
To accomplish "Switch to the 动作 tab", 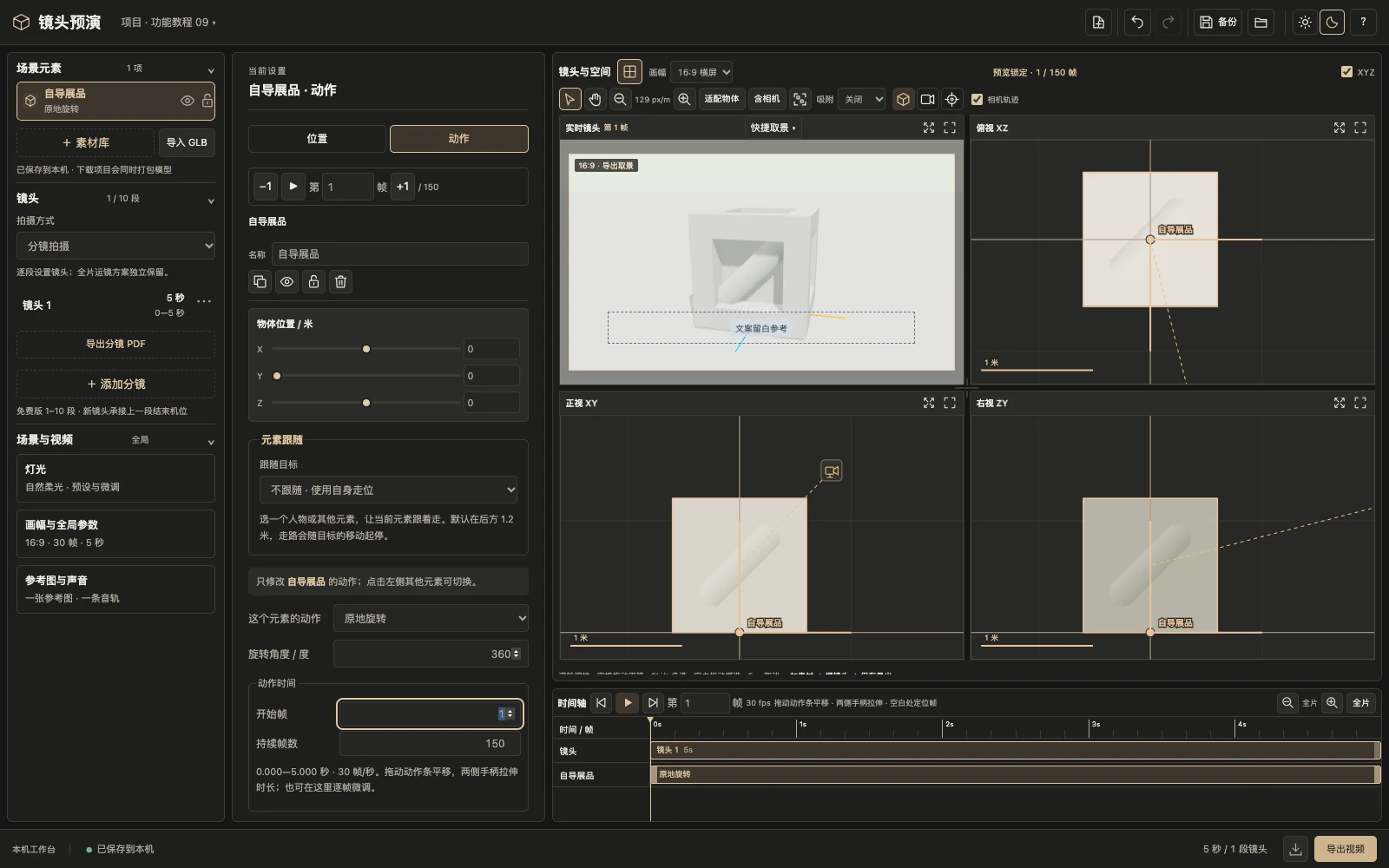I will pos(458,139).
